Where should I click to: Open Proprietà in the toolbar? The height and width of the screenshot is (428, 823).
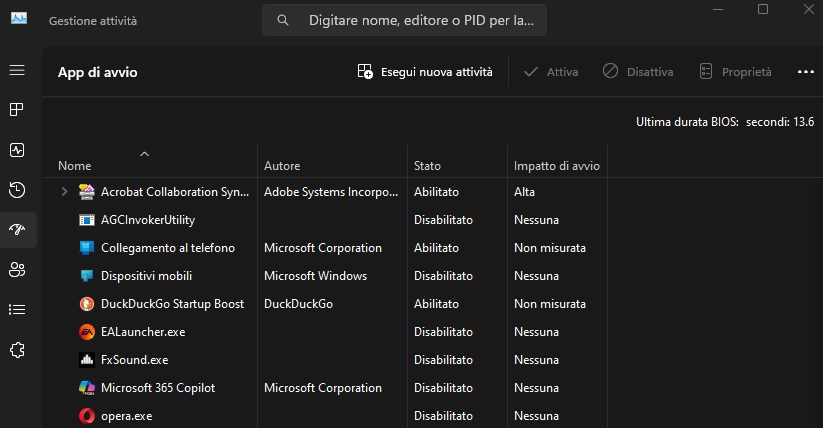(735, 72)
